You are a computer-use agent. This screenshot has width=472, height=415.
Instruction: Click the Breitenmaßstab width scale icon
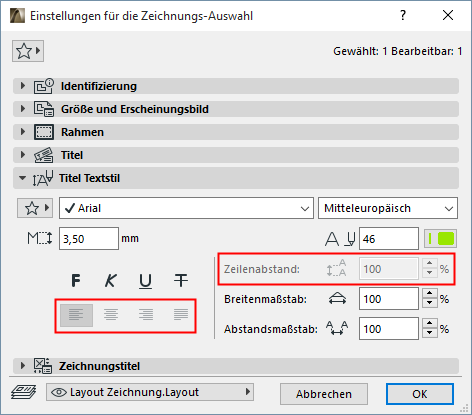337,299
